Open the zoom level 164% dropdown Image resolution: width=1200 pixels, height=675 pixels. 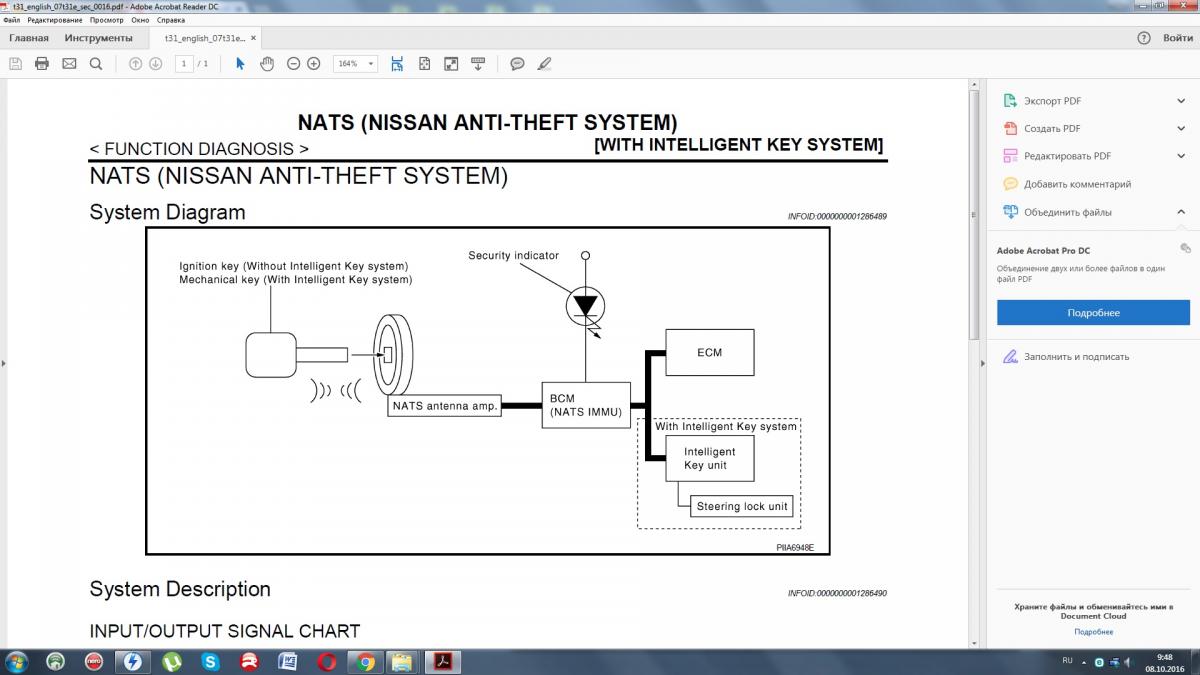tap(356, 63)
